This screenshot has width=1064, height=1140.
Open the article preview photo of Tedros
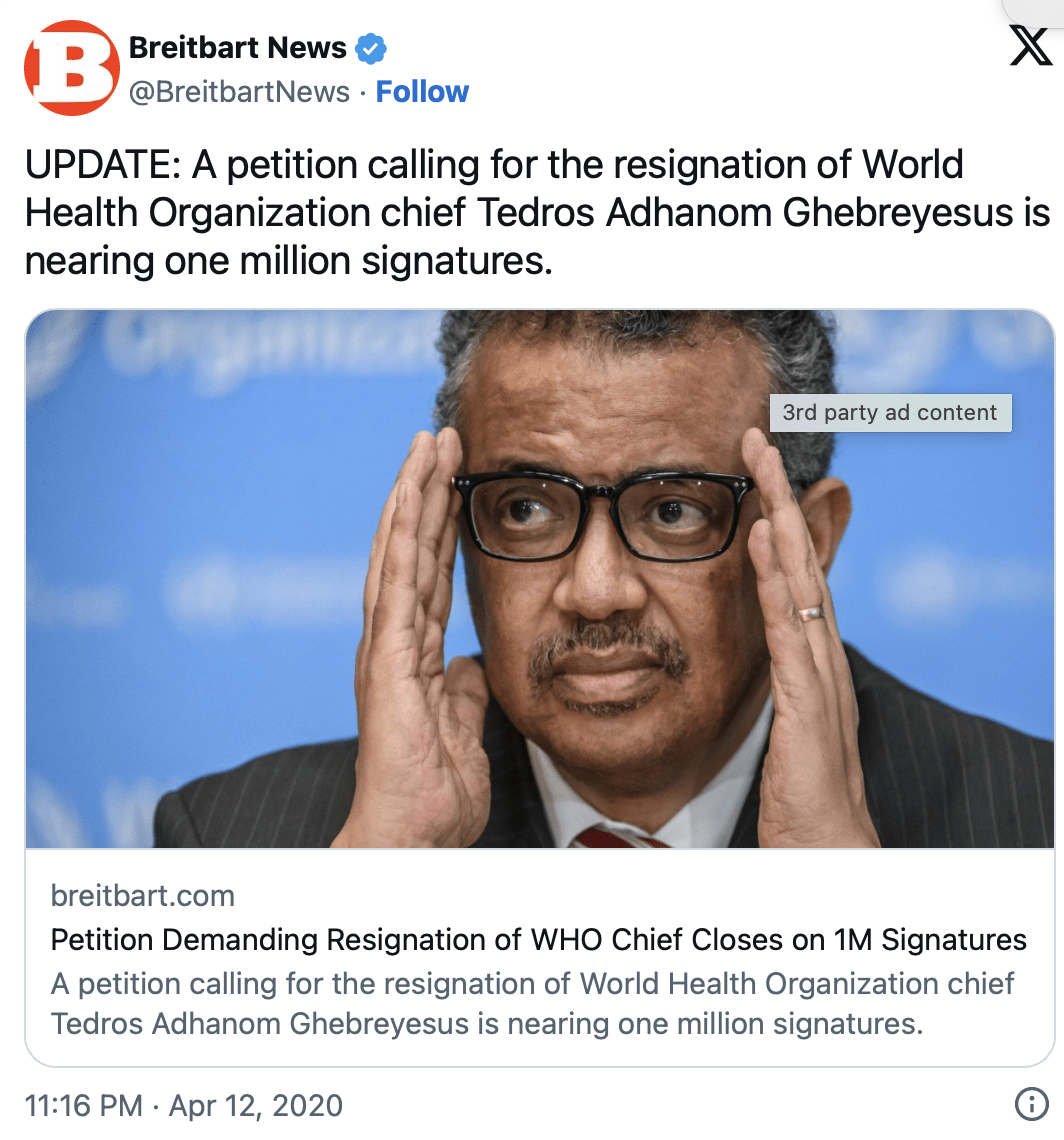point(540,579)
